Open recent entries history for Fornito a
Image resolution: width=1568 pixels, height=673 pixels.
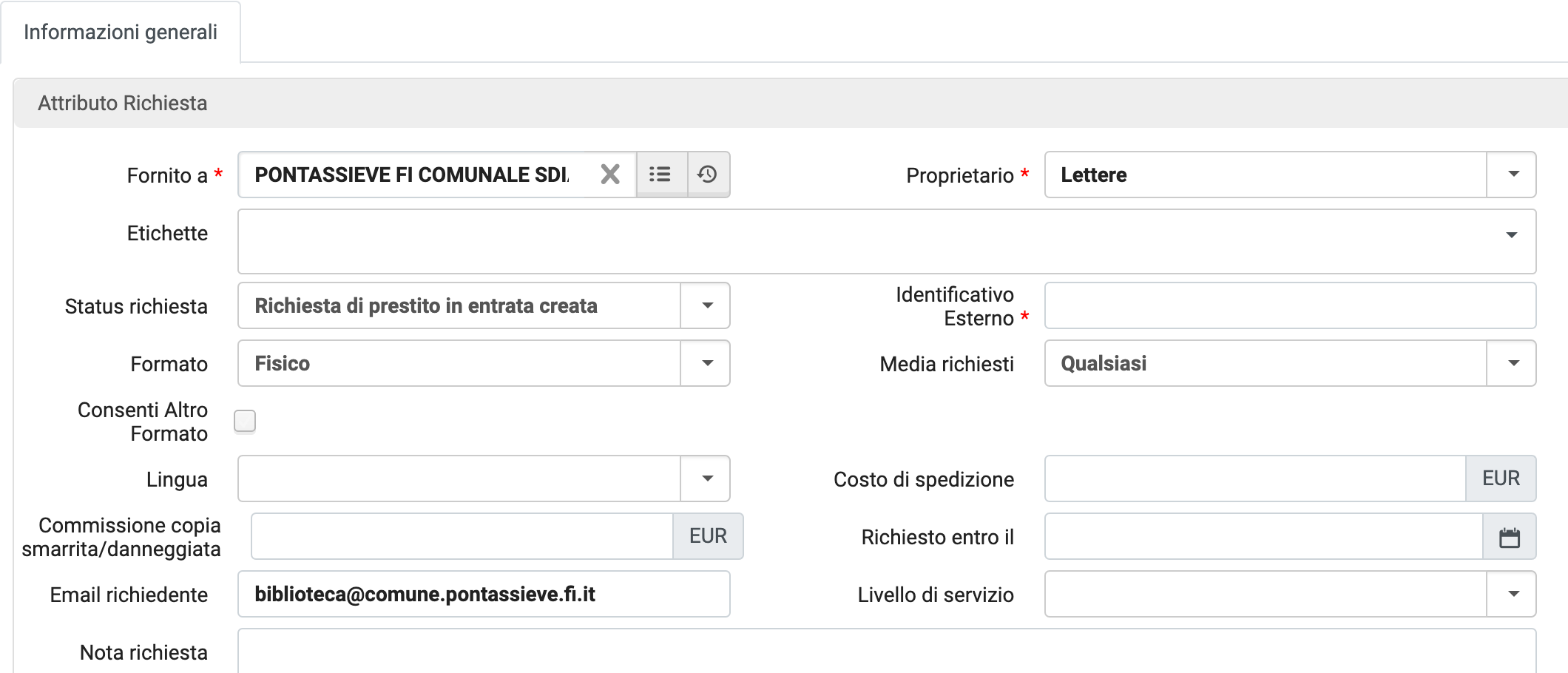point(709,175)
